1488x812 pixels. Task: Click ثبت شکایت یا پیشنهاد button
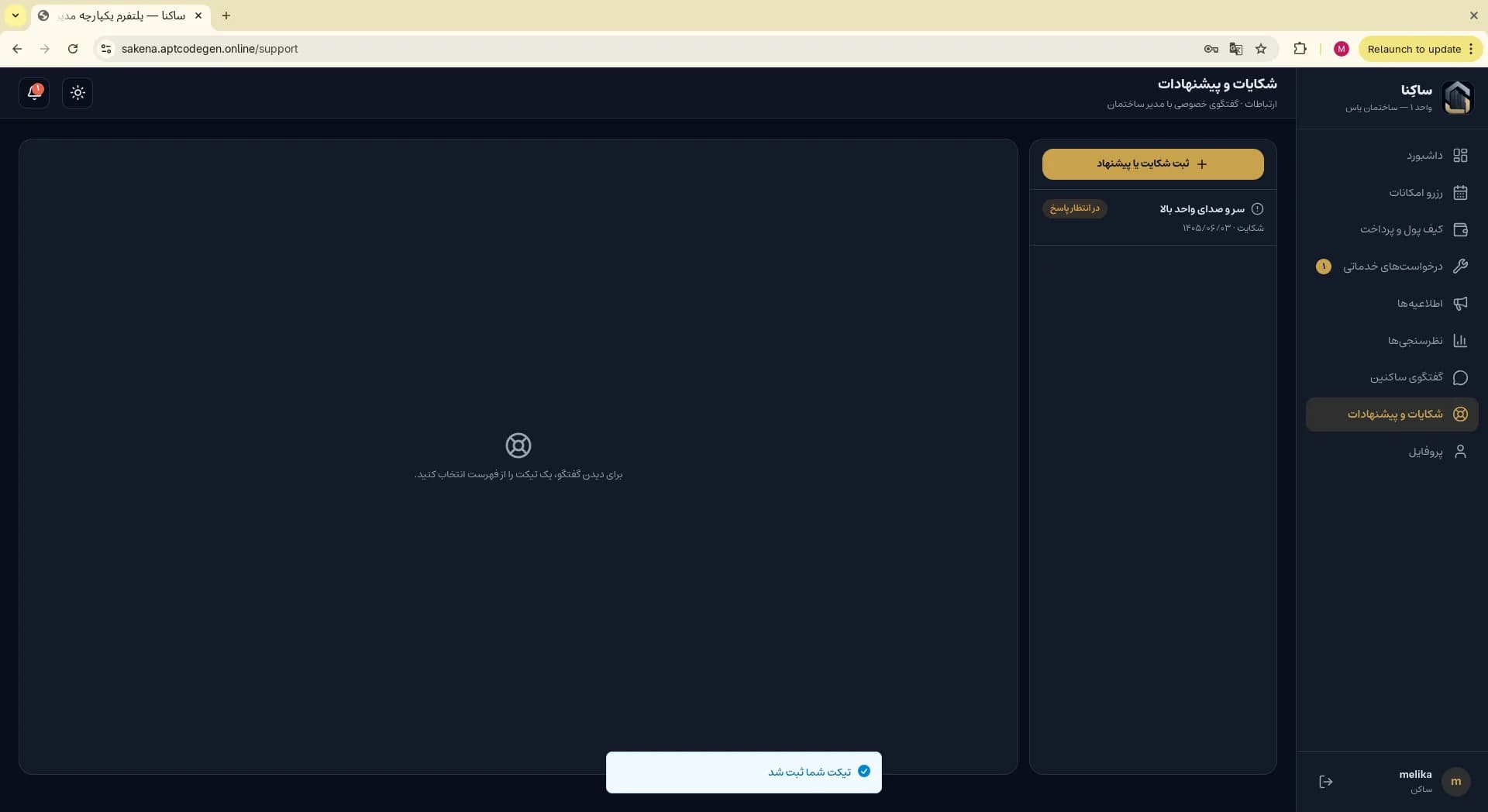click(1152, 164)
